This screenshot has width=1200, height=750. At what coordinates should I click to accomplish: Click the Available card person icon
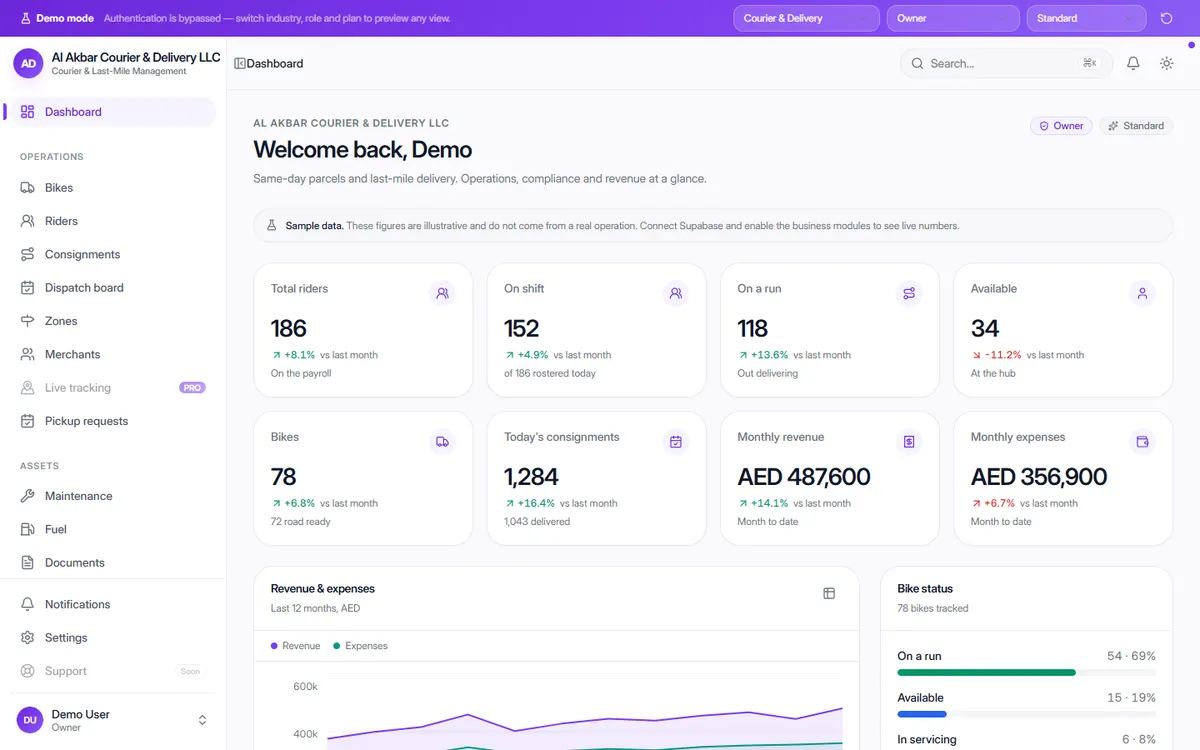coord(1142,293)
